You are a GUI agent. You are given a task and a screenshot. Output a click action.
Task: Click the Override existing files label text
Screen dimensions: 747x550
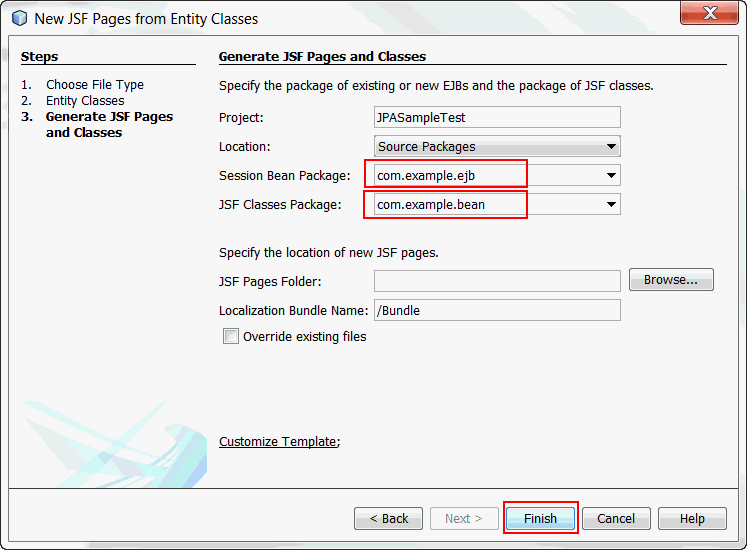click(305, 336)
